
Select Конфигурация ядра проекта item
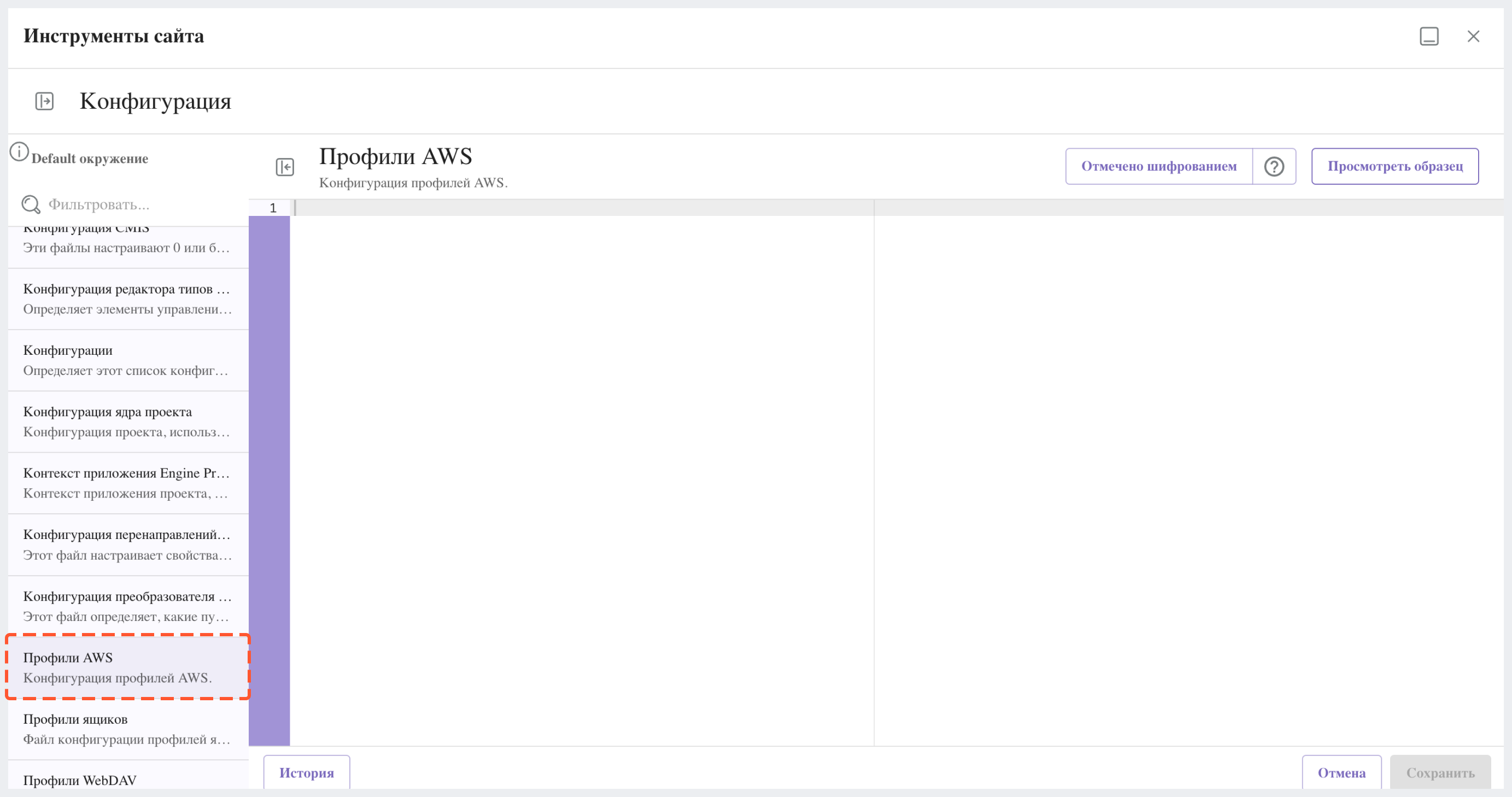click(x=128, y=422)
